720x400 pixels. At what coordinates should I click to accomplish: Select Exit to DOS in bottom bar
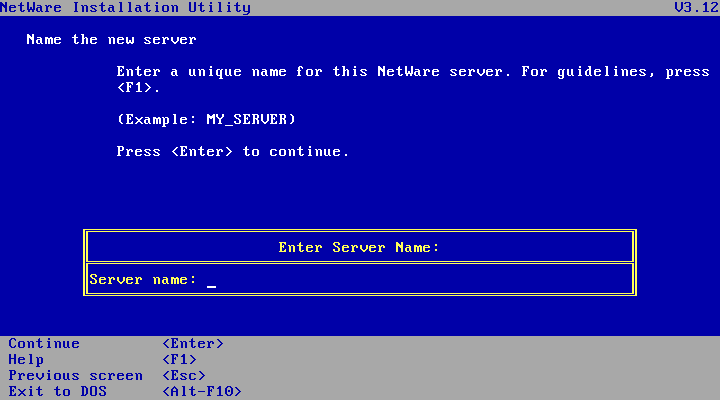pyautogui.click(x=57, y=392)
